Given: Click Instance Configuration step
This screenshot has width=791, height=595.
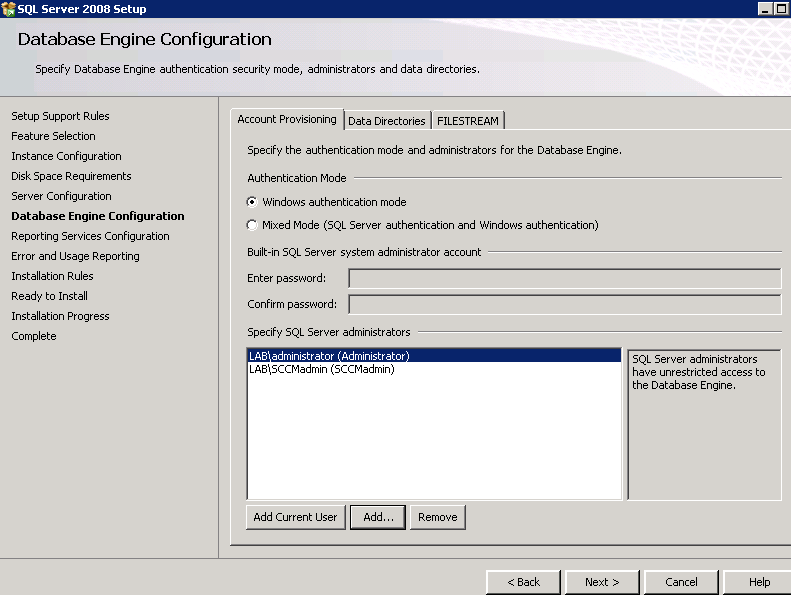Looking at the screenshot, I should point(66,156).
